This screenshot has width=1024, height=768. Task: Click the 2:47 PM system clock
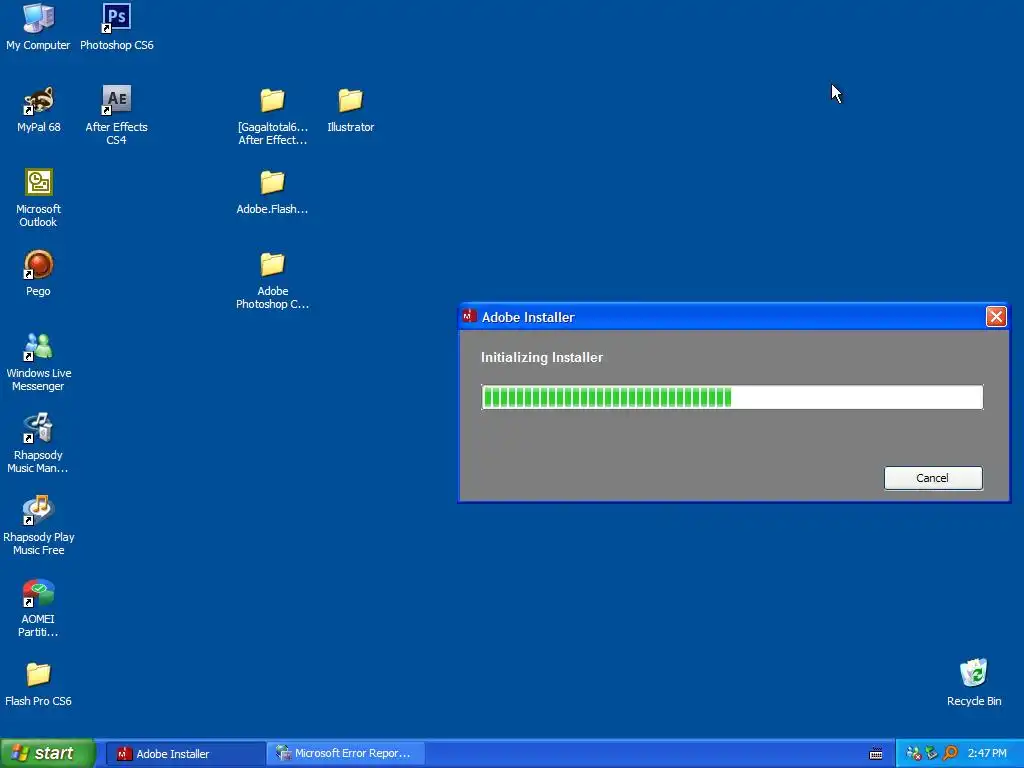pyautogui.click(x=987, y=754)
